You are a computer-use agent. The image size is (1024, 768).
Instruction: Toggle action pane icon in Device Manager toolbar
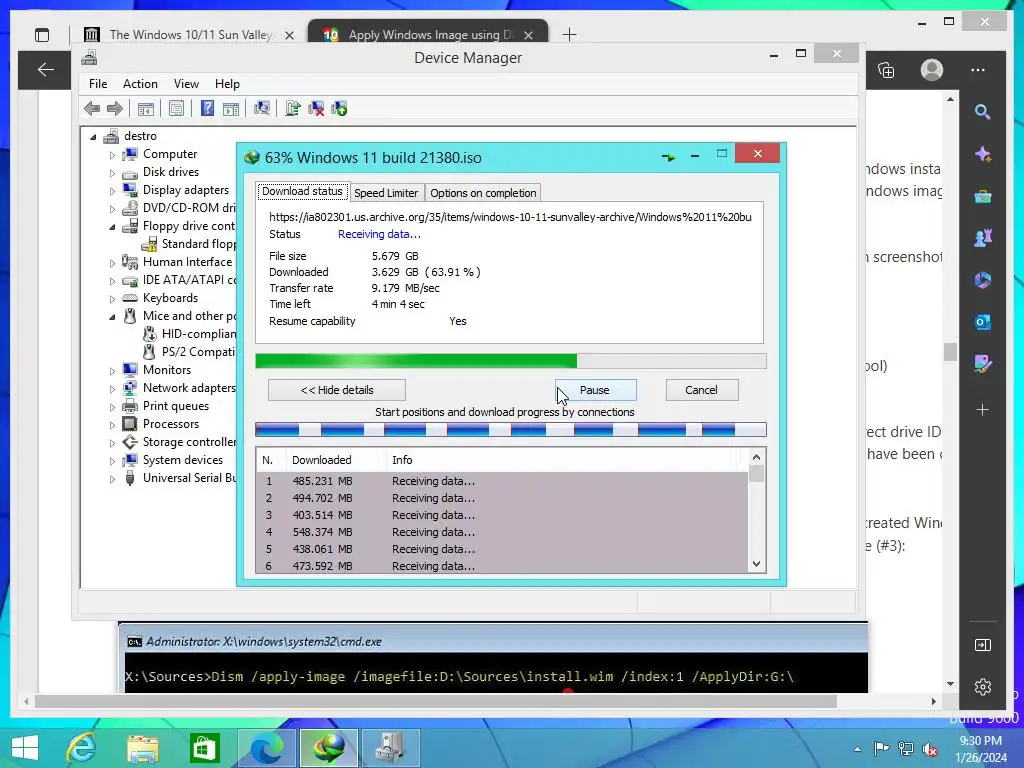click(x=231, y=108)
